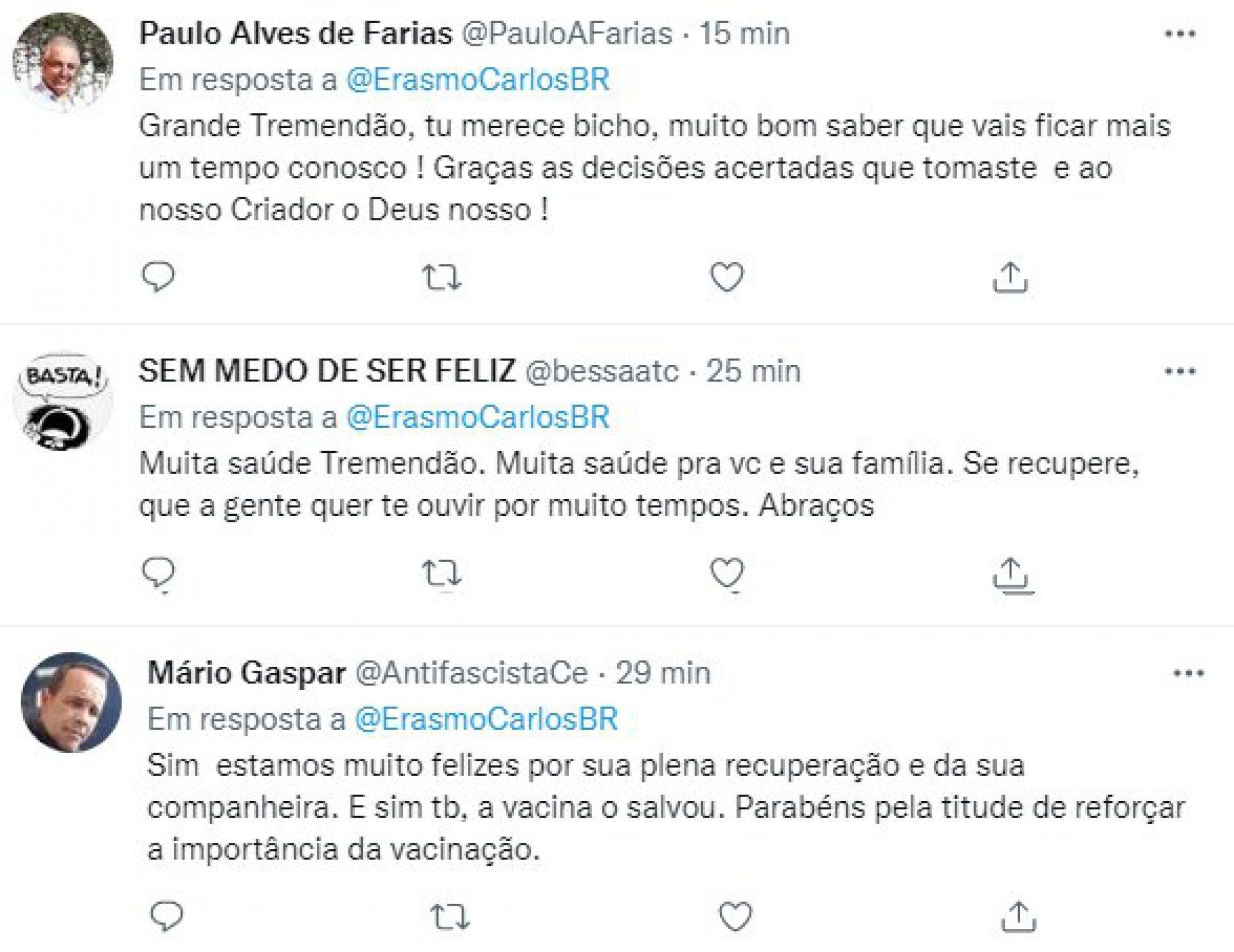Retweet Mário Gaspar's tweet

[450, 916]
